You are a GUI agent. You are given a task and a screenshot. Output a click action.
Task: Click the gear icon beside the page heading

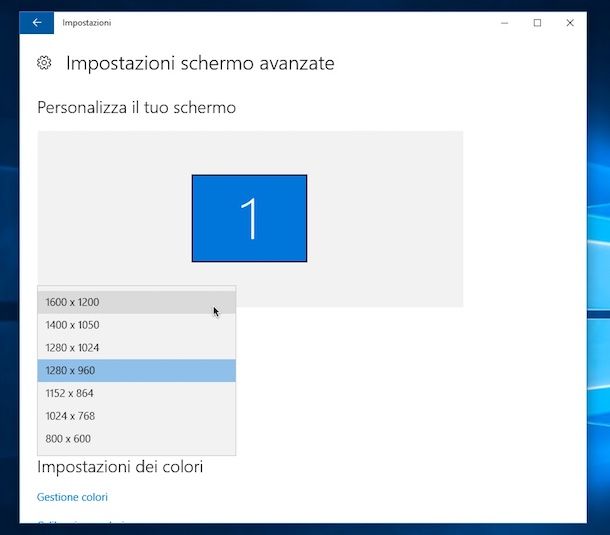(44, 63)
